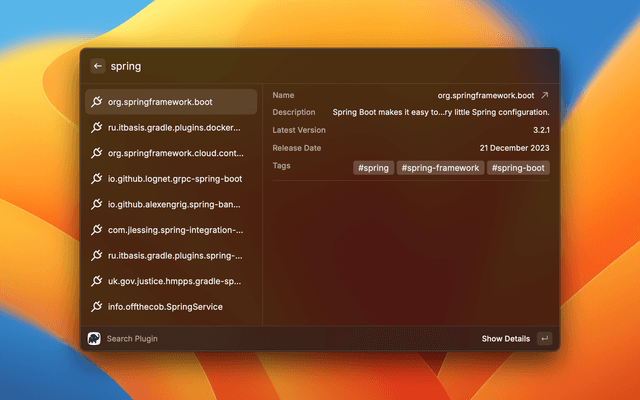Select org.springframework.boot plugin result
This screenshot has height=400, width=640.
(170, 102)
